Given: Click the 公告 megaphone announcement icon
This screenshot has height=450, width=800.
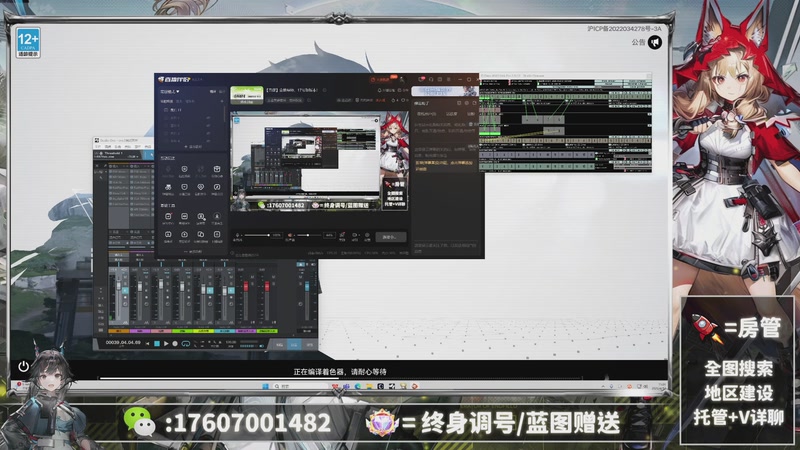Looking at the screenshot, I should pyautogui.click(x=655, y=43).
